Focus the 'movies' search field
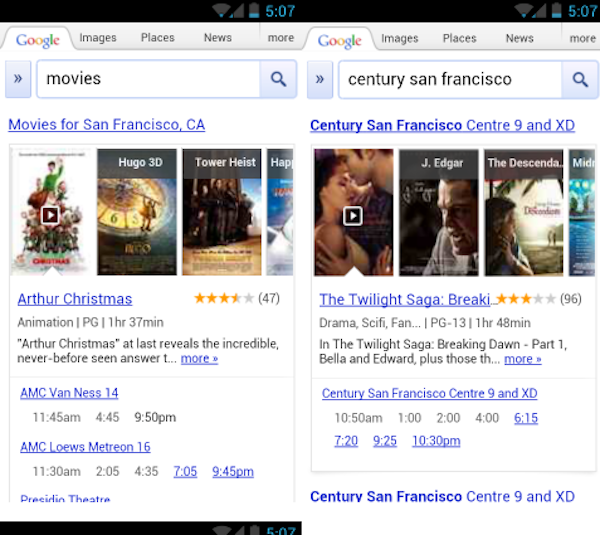 [148, 79]
